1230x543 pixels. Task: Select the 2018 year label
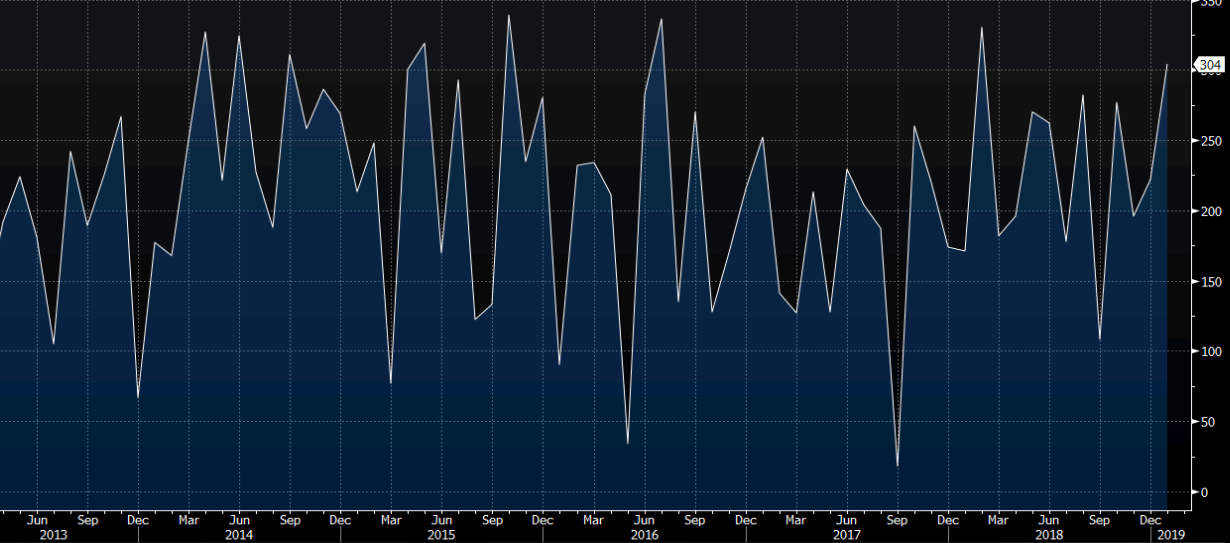click(x=1049, y=535)
